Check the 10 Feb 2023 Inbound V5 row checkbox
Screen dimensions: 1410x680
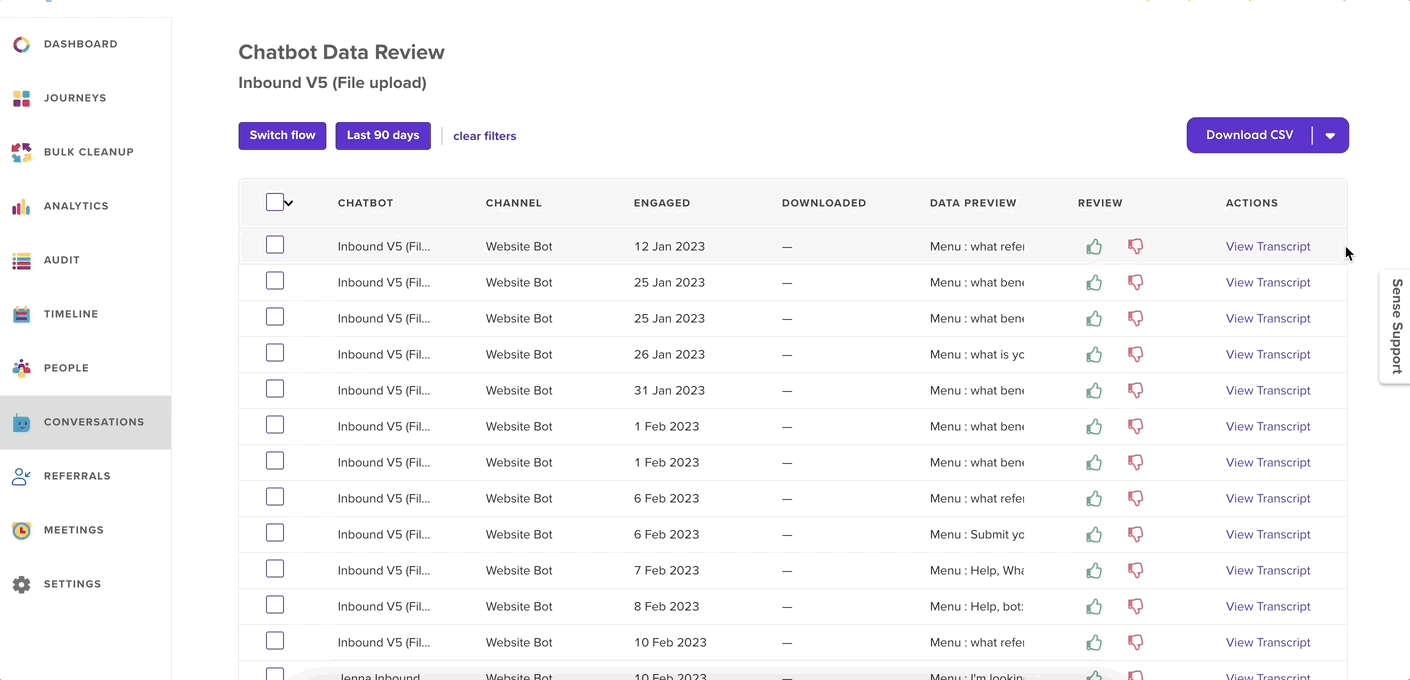click(275, 641)
